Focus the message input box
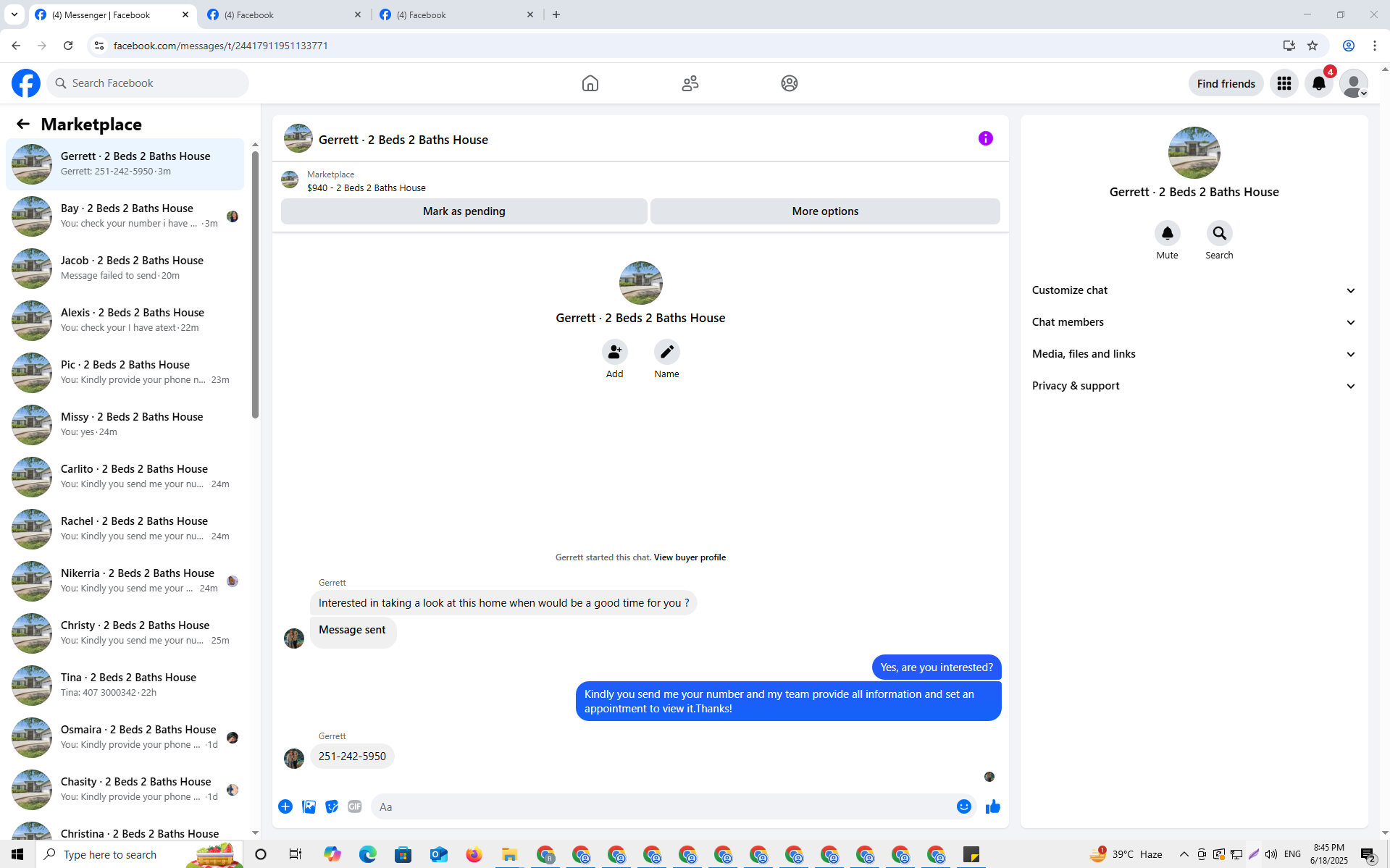The height and width of the screenshot is (868, 1390). point(665,806)
